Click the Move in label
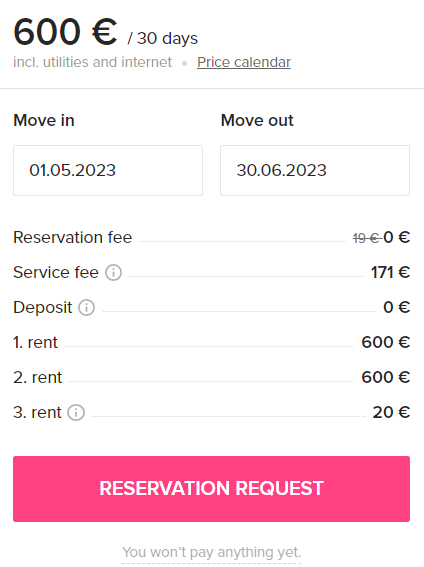Screen dimensions: 424x567 [x=44, y=120]
